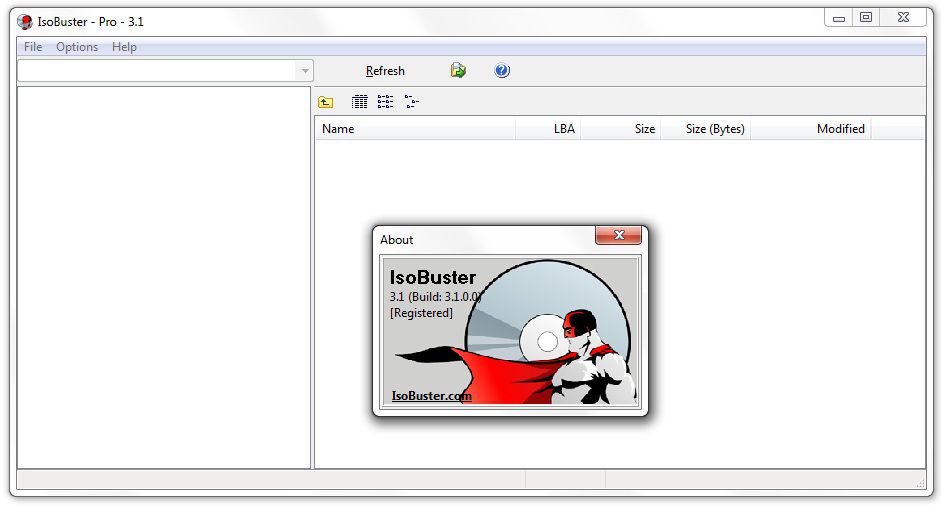Maximize the IsoBuster window

(x=866, y=17)
